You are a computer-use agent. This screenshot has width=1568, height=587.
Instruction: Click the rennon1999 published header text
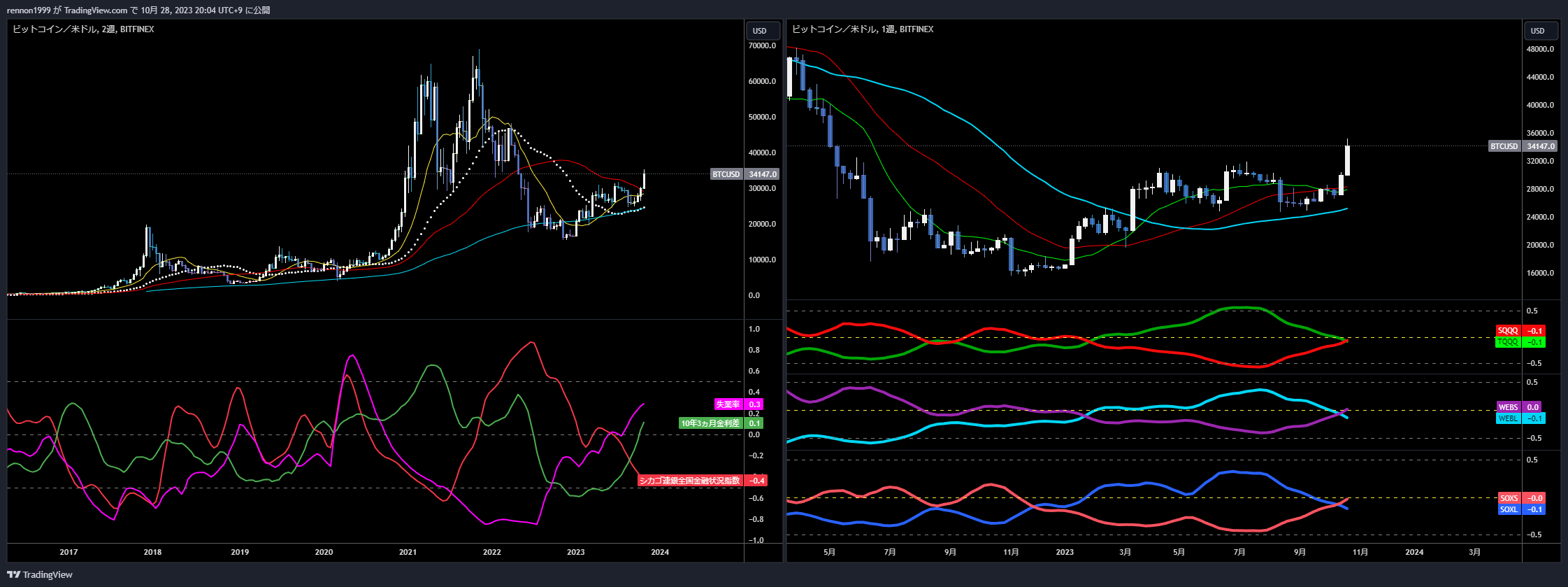coord(138,10)
